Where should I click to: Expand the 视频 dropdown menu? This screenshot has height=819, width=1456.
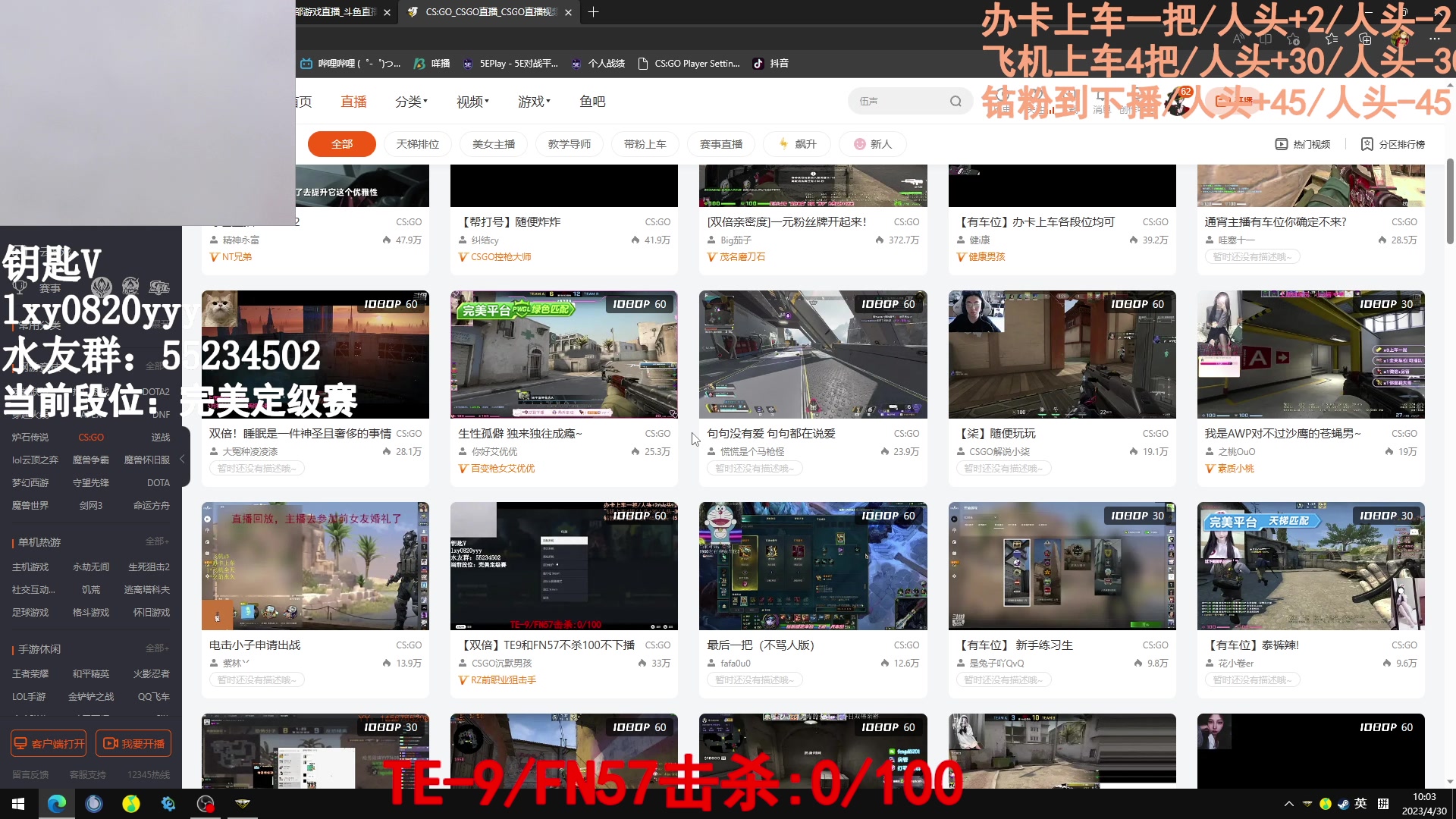click(472, 102)
